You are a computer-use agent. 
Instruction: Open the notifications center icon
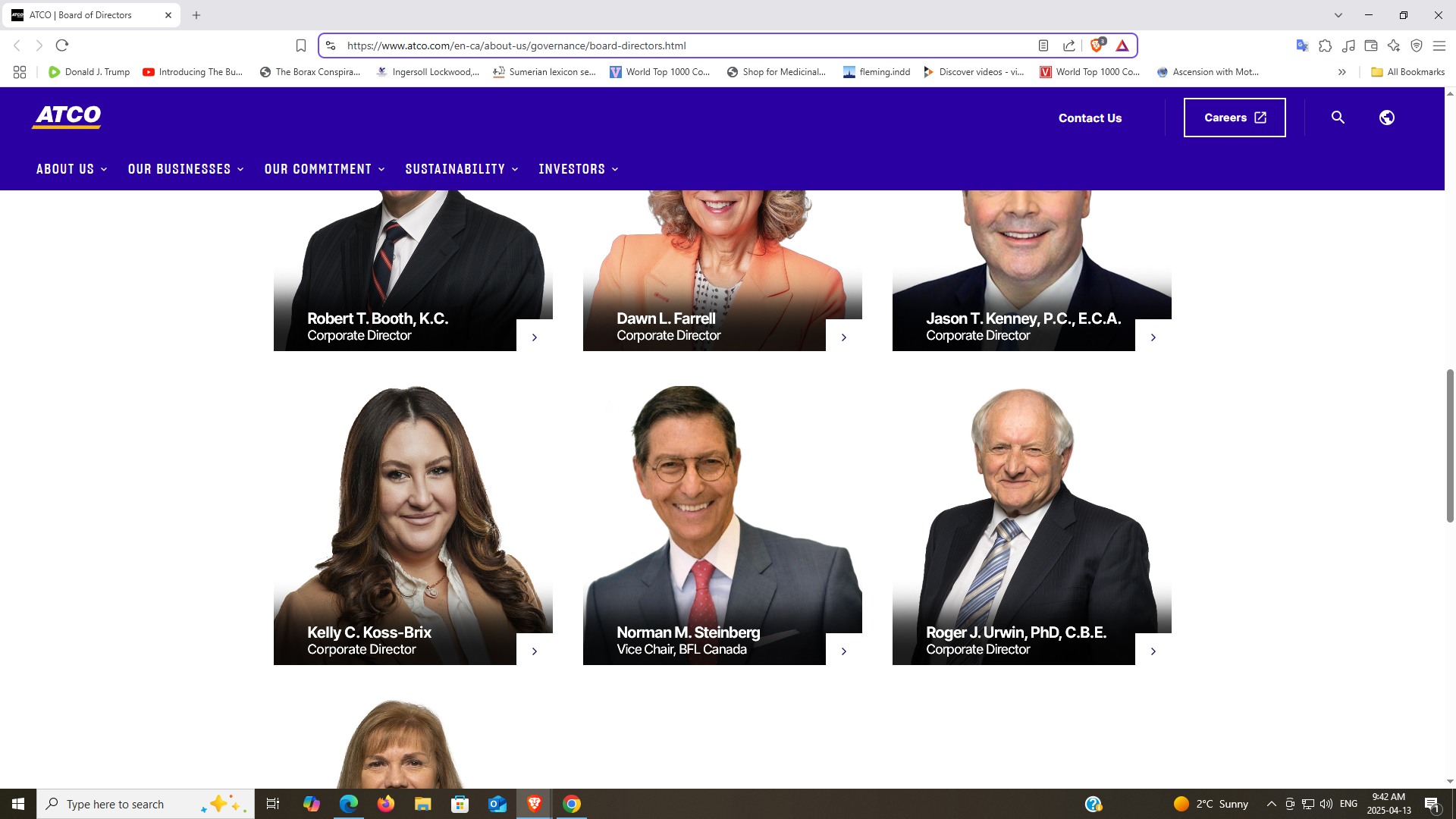1432,804
